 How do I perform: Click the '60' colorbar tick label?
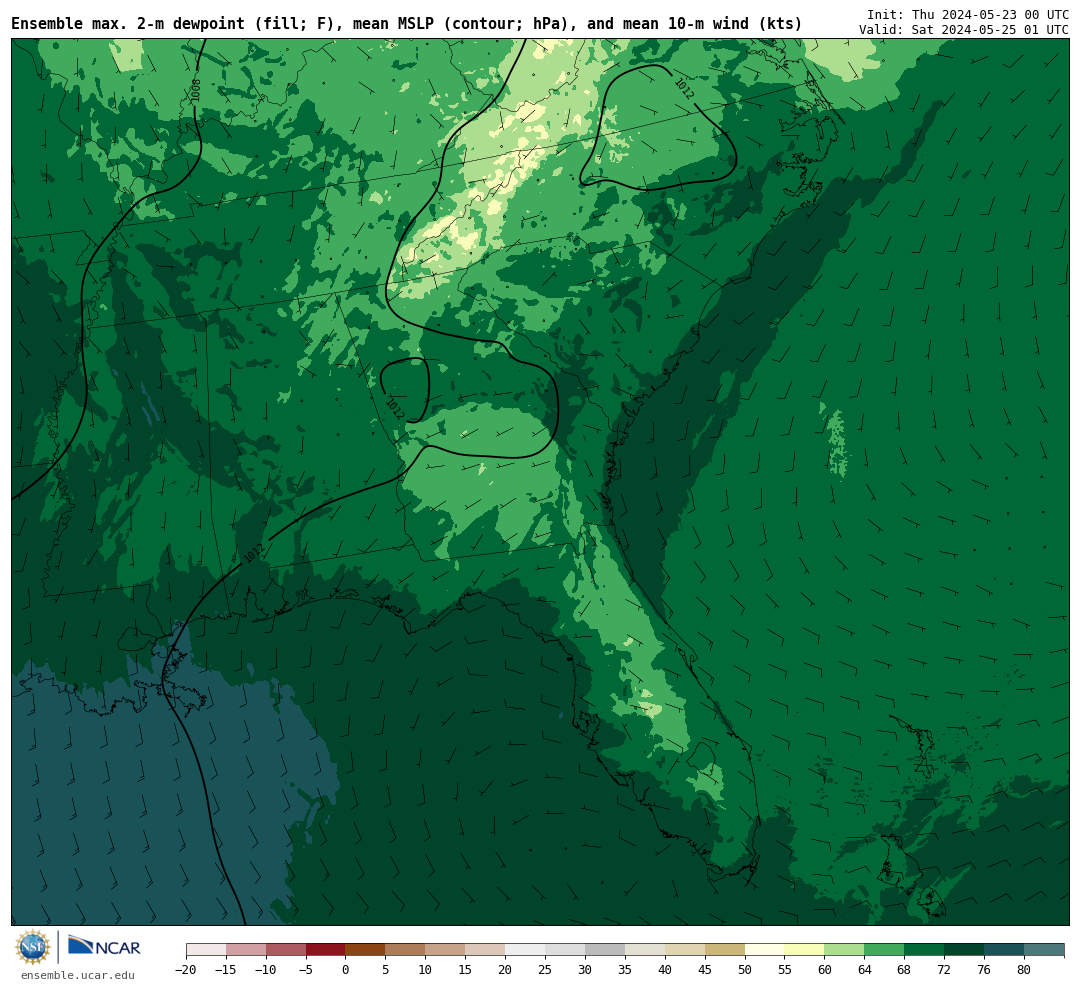pyautogui.click(x=824, y=969)
